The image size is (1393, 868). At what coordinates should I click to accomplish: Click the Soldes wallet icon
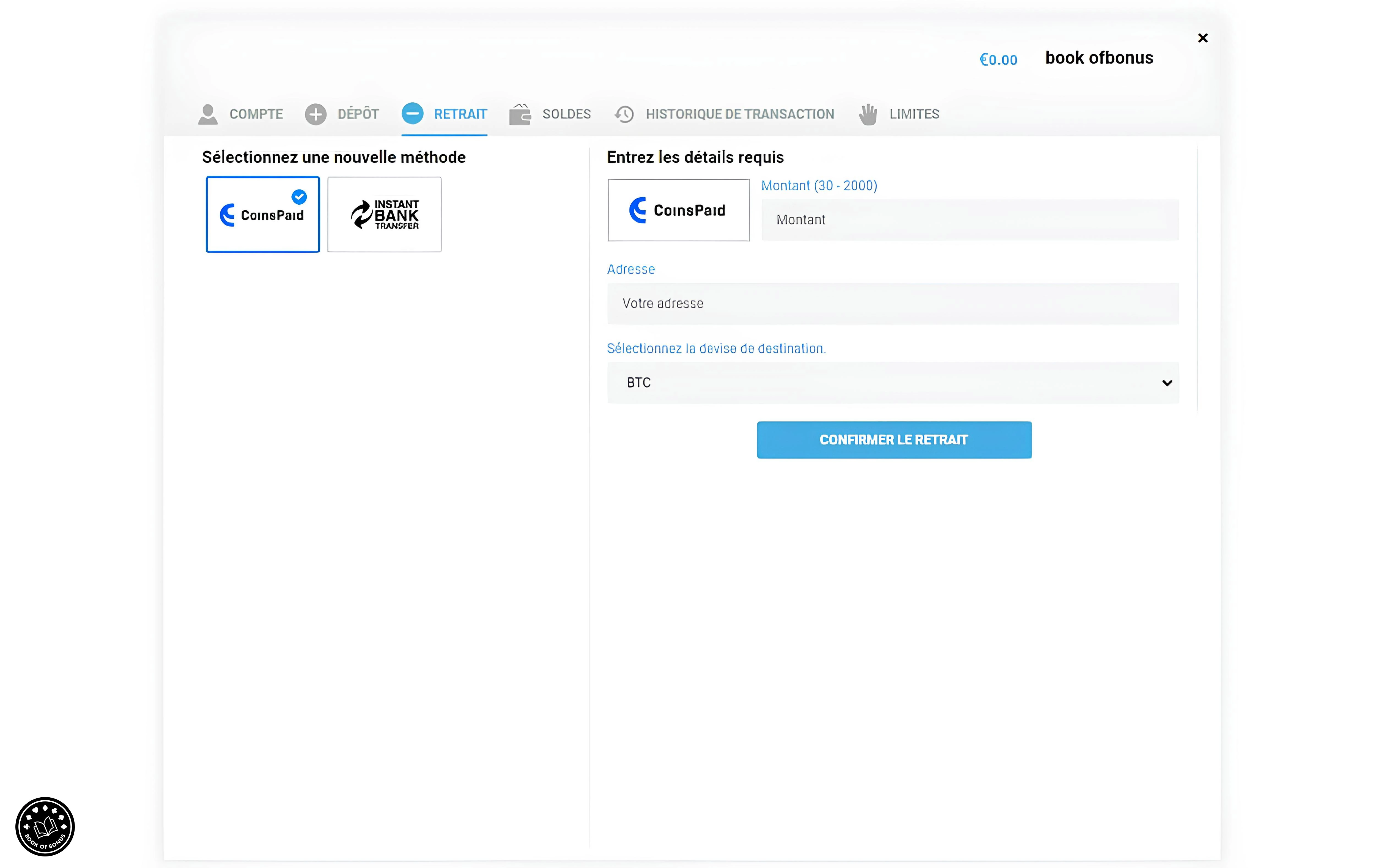[520, 114]
